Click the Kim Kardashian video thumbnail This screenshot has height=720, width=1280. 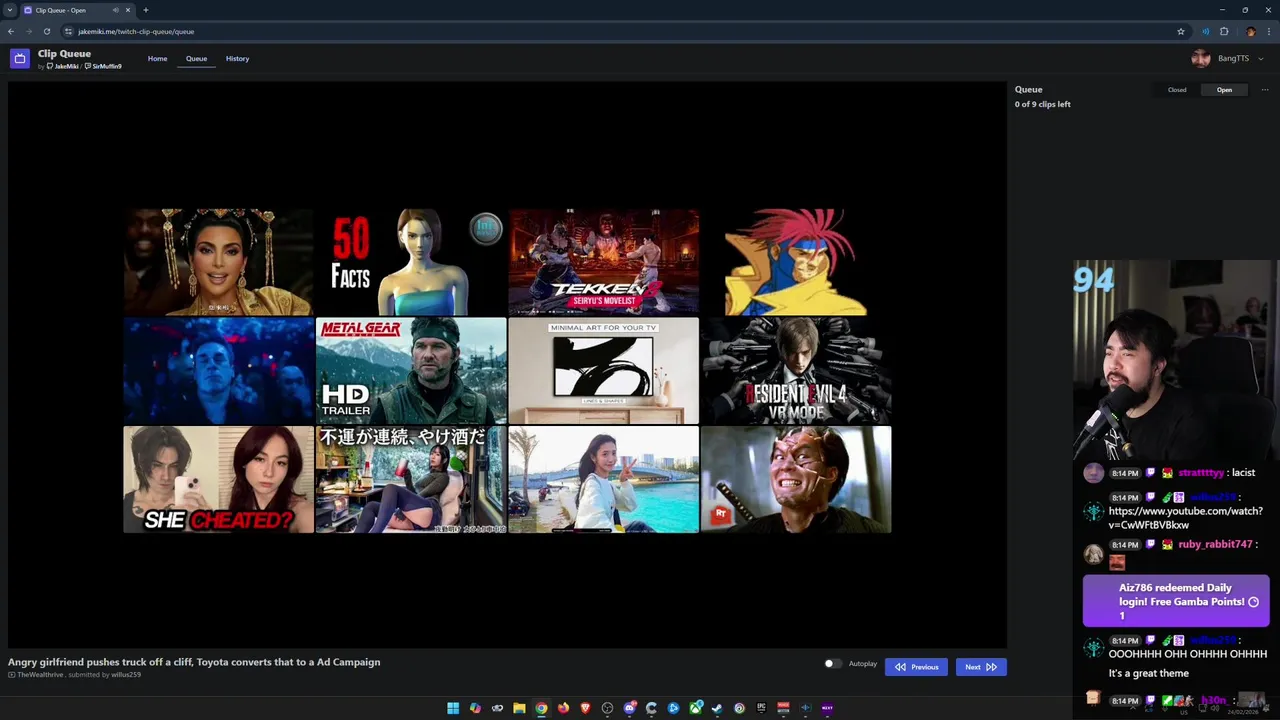click(218, 262)
